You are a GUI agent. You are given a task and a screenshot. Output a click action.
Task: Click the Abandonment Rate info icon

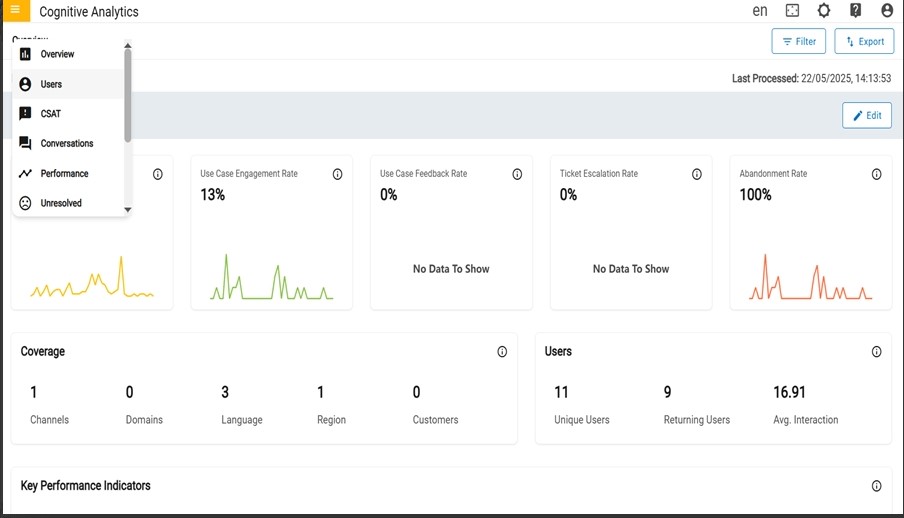(x=876, y=174)
